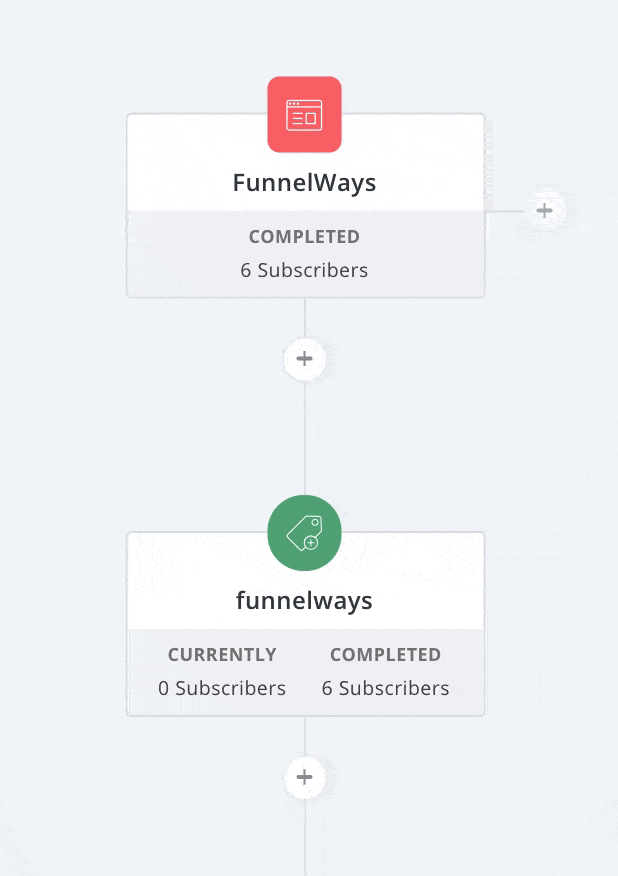Open the browser-window graphic inside the red badge

click(x=304, y=114)
